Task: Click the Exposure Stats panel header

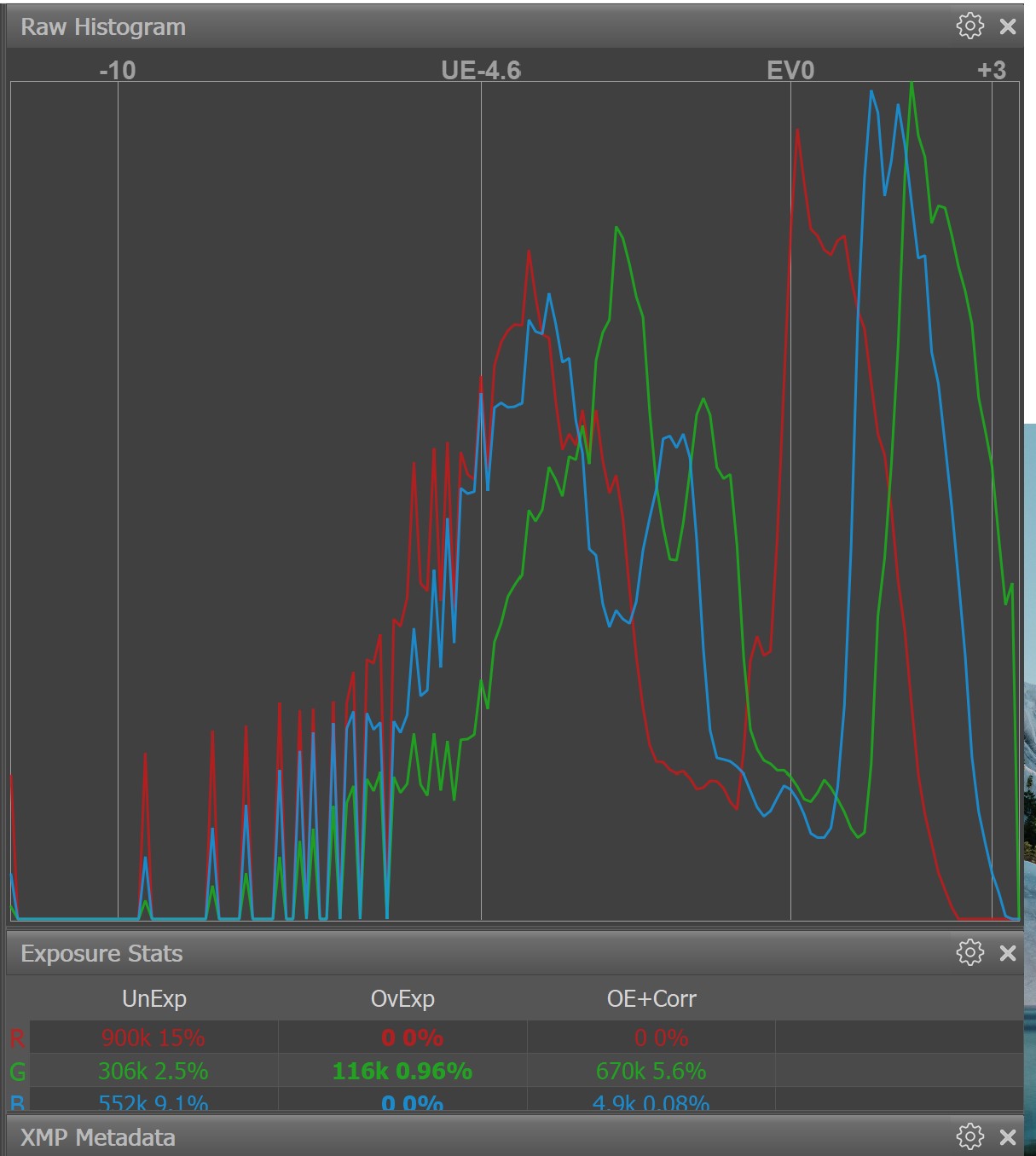Action: [101, 953]
